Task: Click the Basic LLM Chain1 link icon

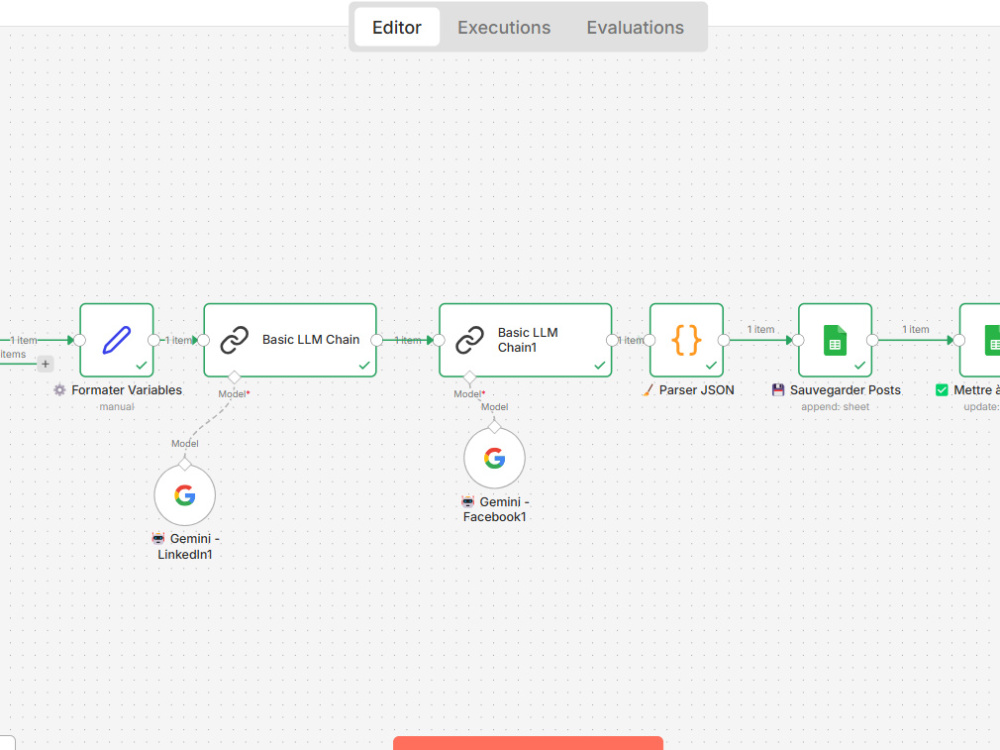Action: (469, 340)
